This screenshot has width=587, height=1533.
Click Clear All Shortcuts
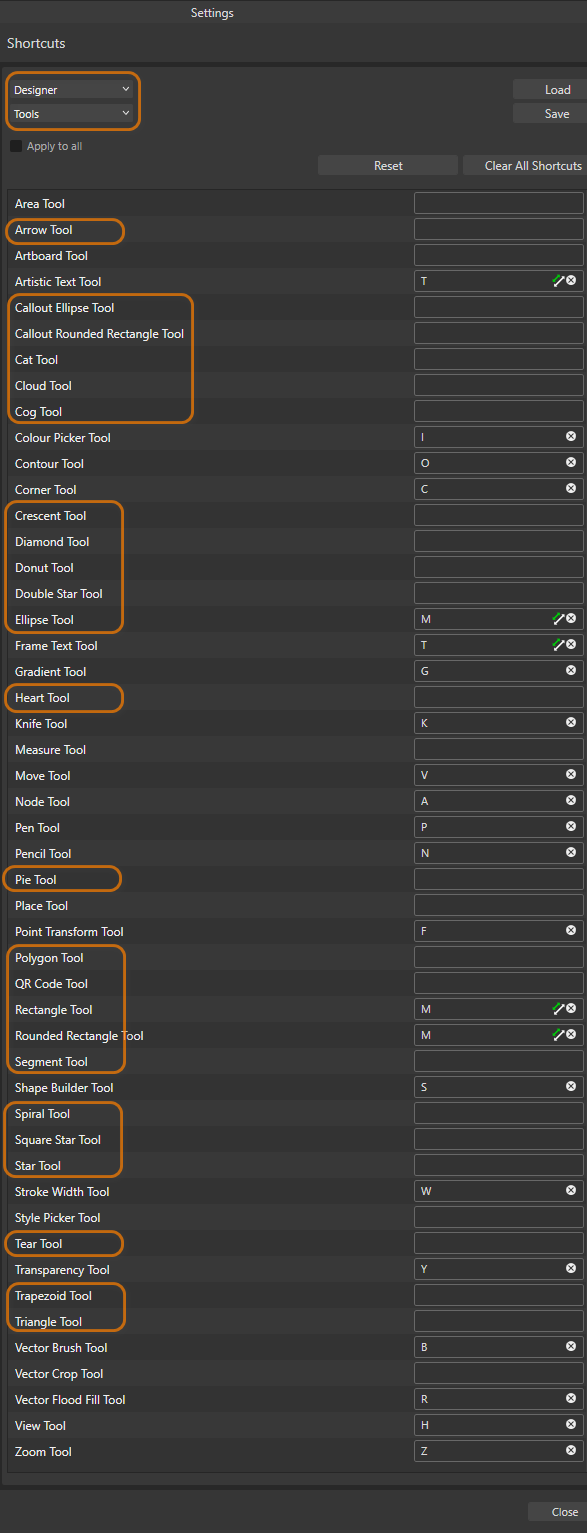coord(525,166)
